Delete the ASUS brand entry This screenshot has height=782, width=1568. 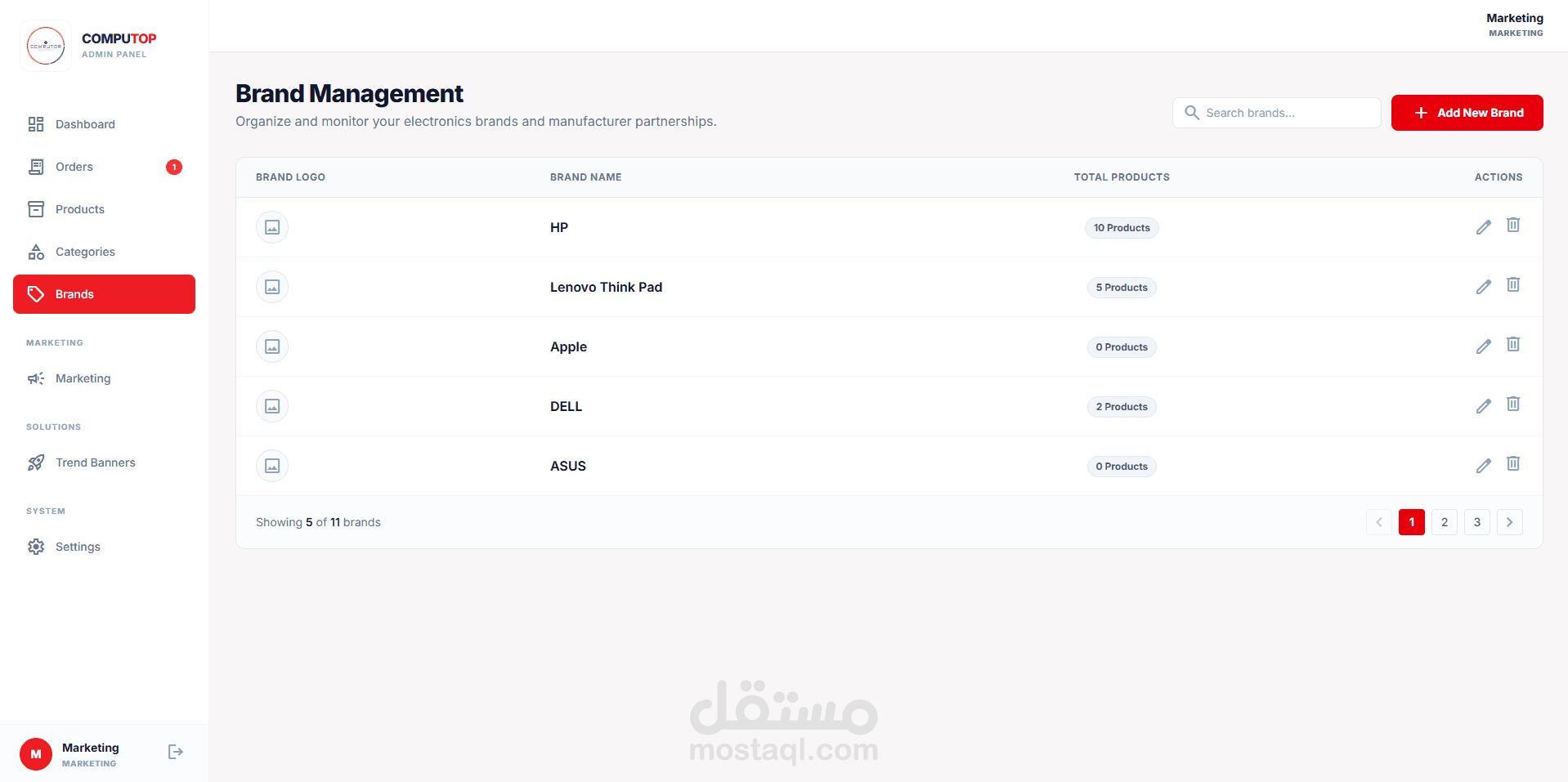click(1513, 463)
